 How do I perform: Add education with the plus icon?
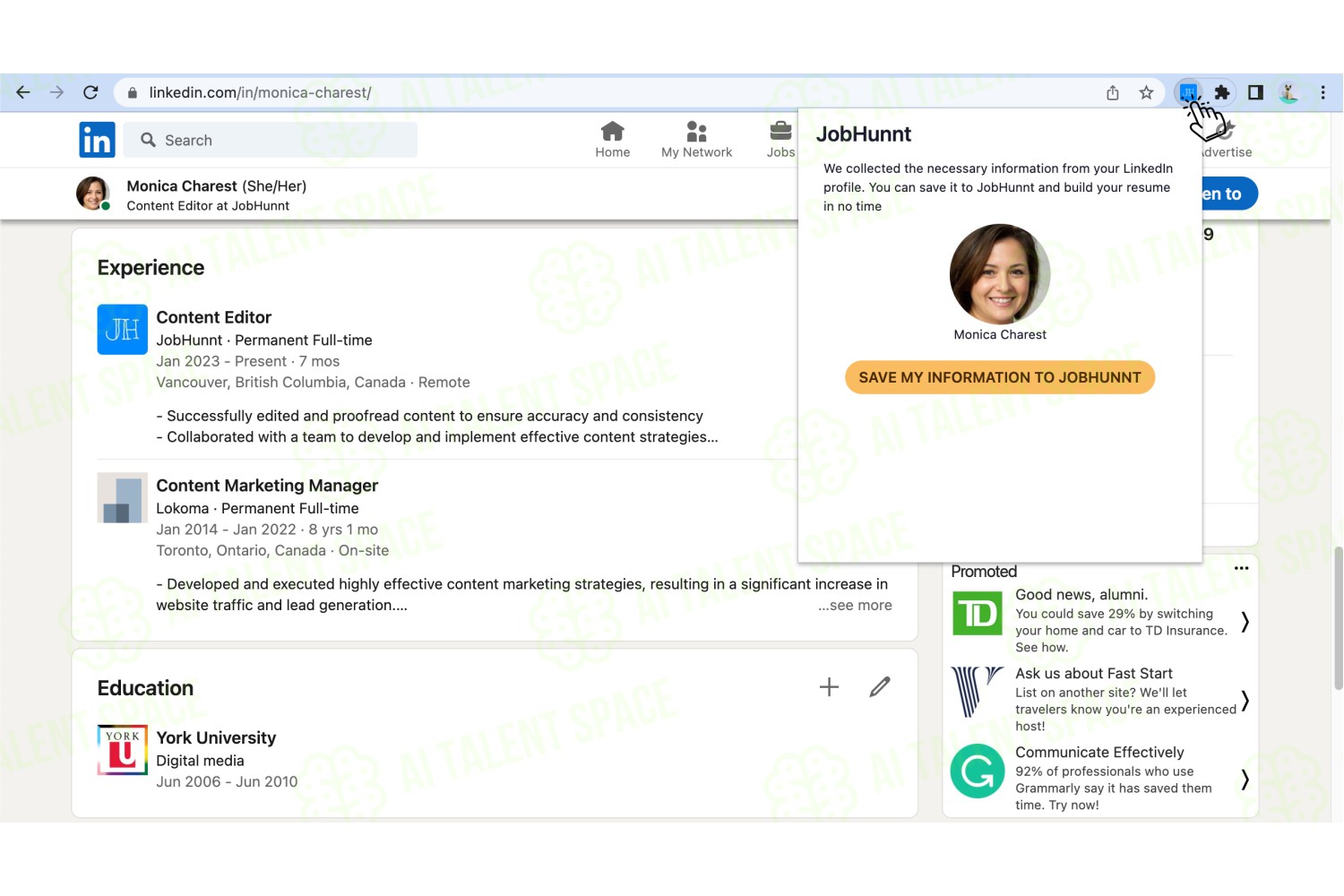tap(830, 687)
